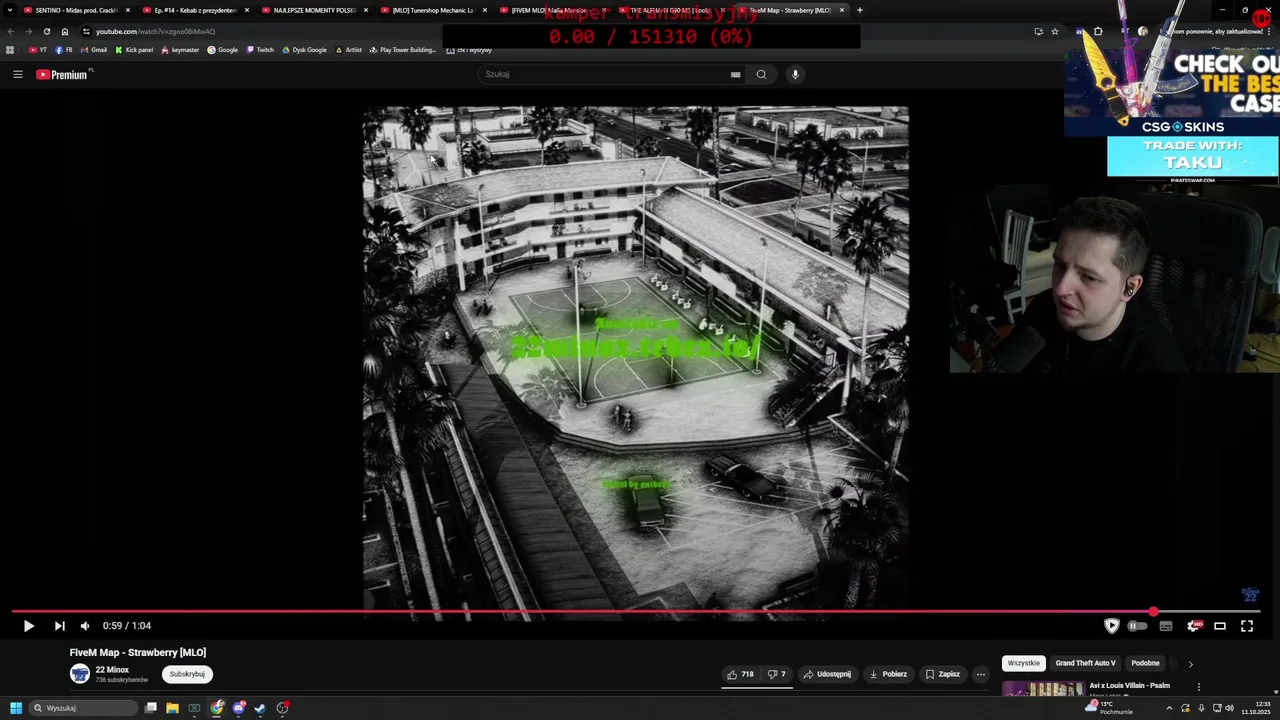Open the YT bookmark
This screenshot has height=720, width=1280.
click(x=38, y=50)
